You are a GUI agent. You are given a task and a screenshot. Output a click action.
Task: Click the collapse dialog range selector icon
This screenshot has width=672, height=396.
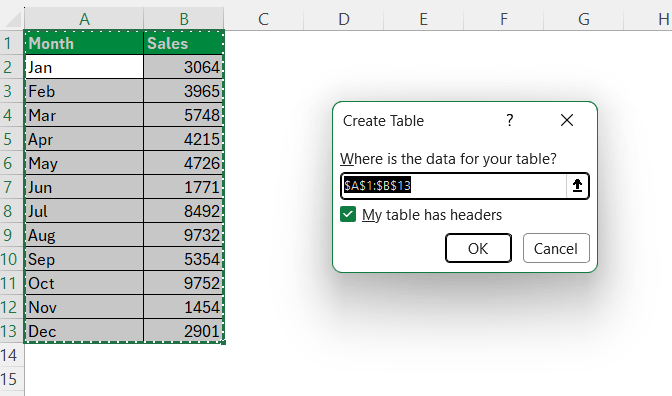click(x=577, y=186)
